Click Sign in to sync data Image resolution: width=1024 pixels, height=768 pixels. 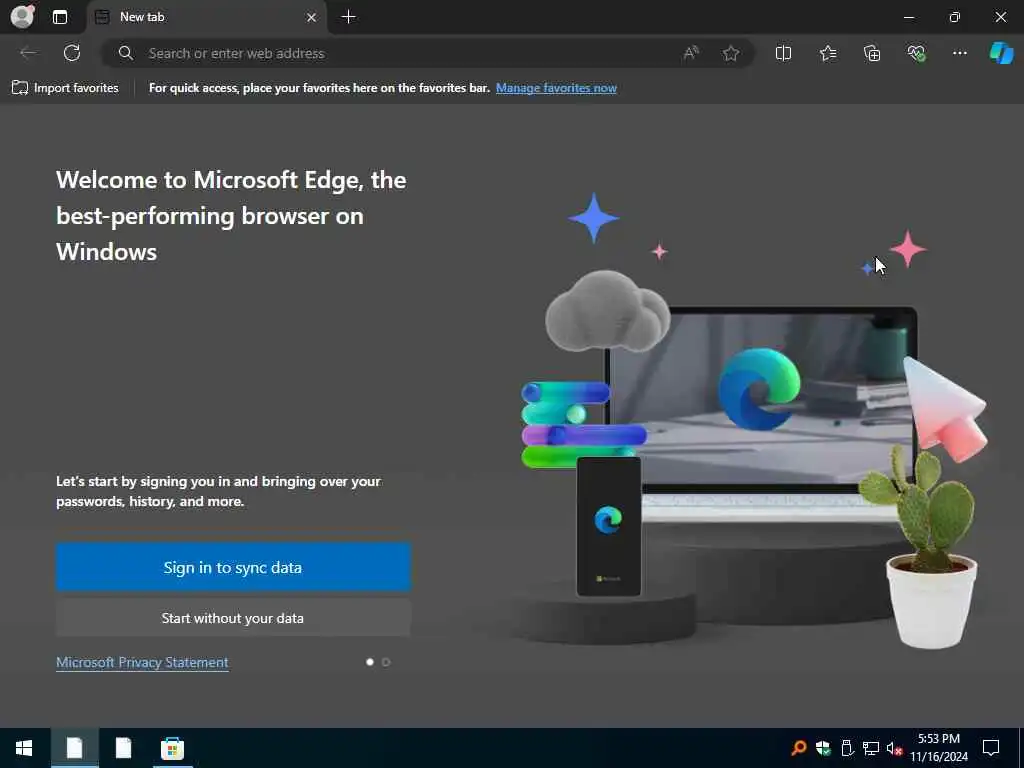click(x=233, y=567)
